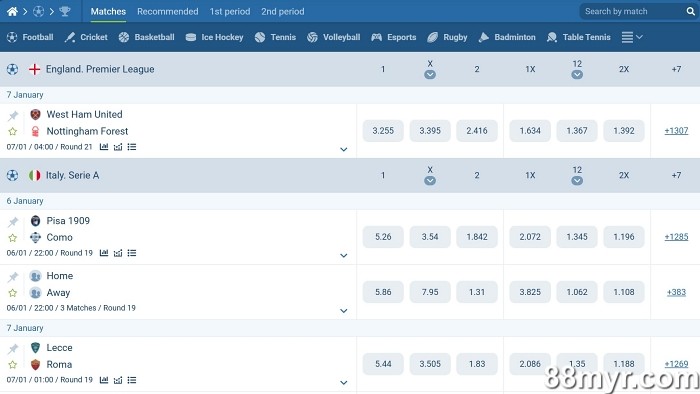The height and width of the screenshot is (394, 700).
Task: Open X dropdown in Premier League header
Action: (x=430, y=75)
